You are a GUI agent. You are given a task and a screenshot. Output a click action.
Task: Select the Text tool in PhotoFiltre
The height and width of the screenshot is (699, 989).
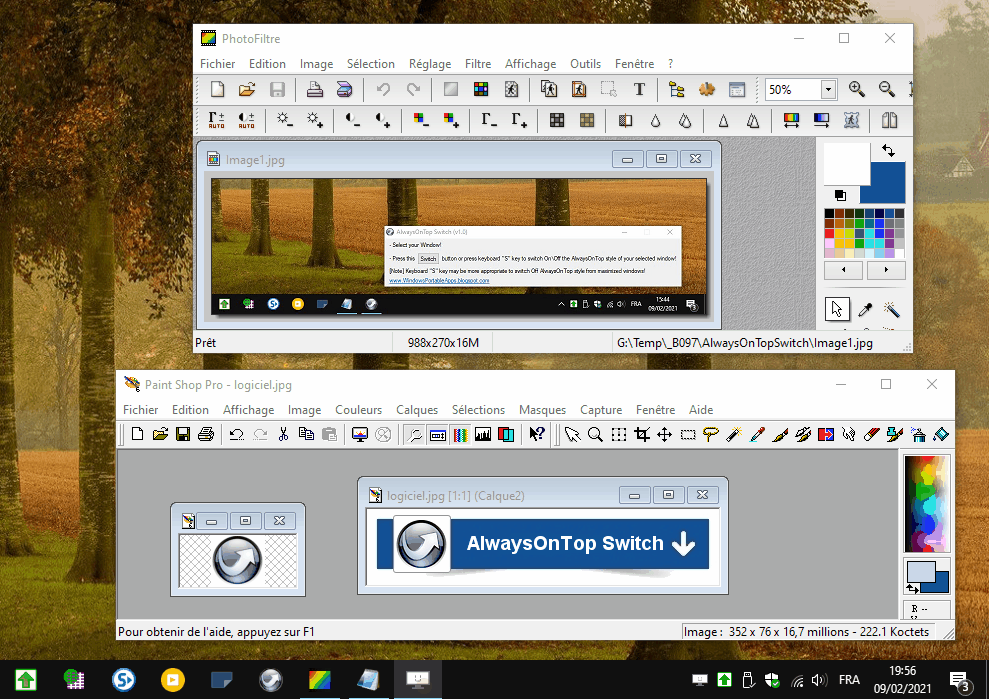639,90
